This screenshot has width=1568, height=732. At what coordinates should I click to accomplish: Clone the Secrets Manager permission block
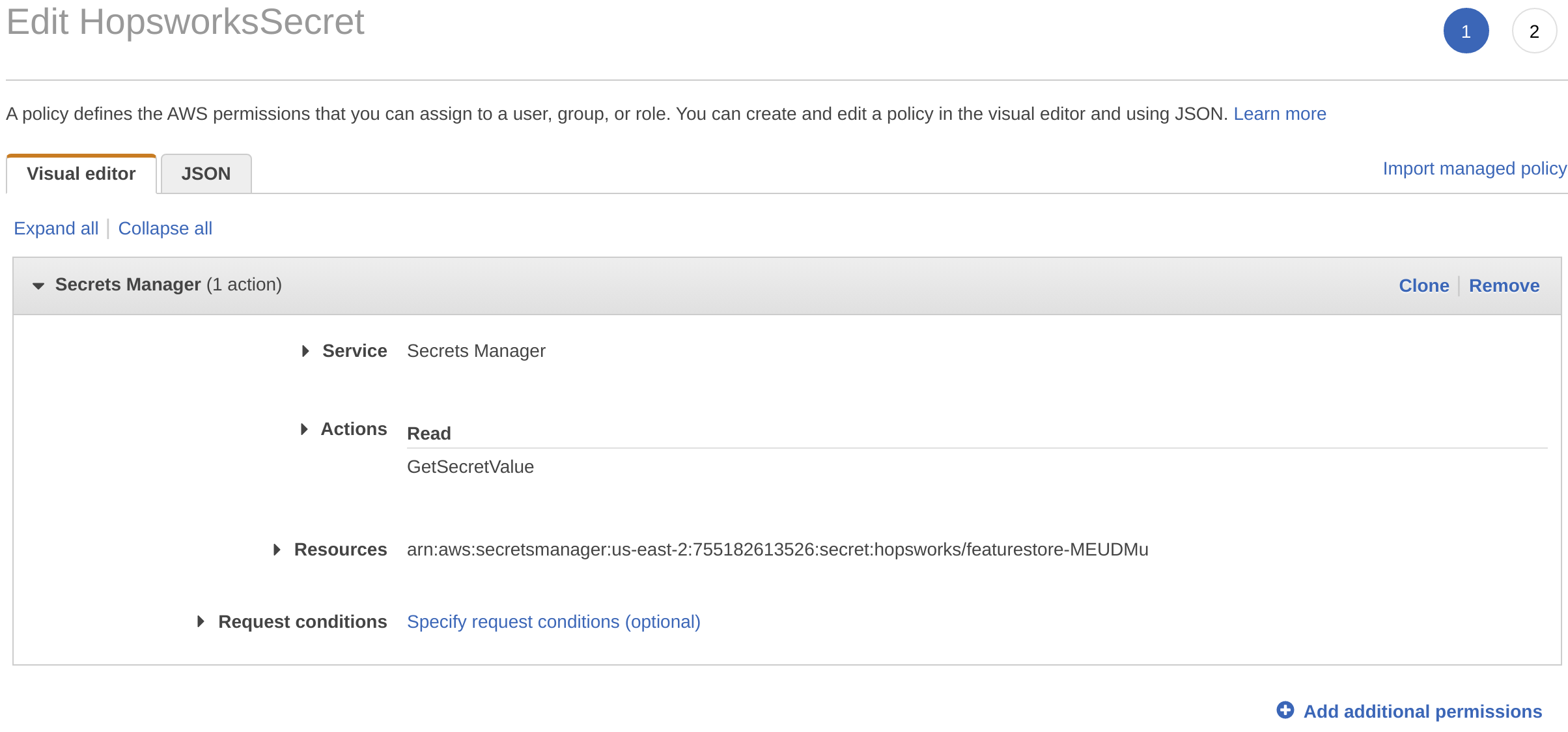[1423, 285]
